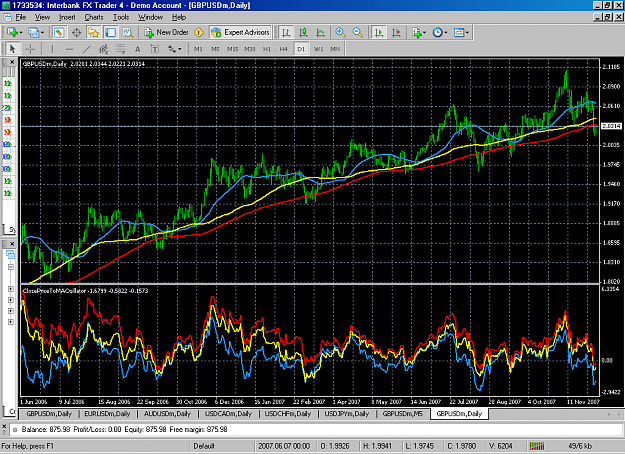Collapse the Navigator tree root minus box
Screen dimensions: 625x454
[11, 267]
